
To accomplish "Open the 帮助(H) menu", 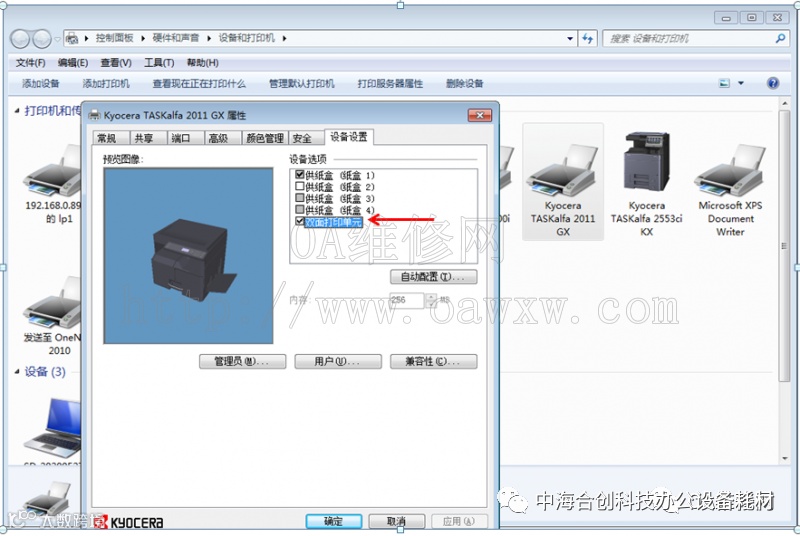I will tap(203, 63).
